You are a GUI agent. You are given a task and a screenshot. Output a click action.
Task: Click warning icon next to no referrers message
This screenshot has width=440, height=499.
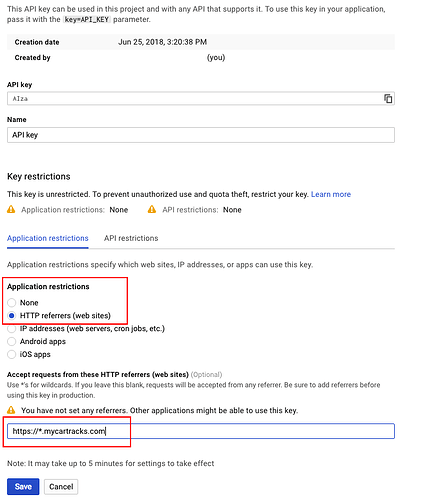click(x=11, y=410)
